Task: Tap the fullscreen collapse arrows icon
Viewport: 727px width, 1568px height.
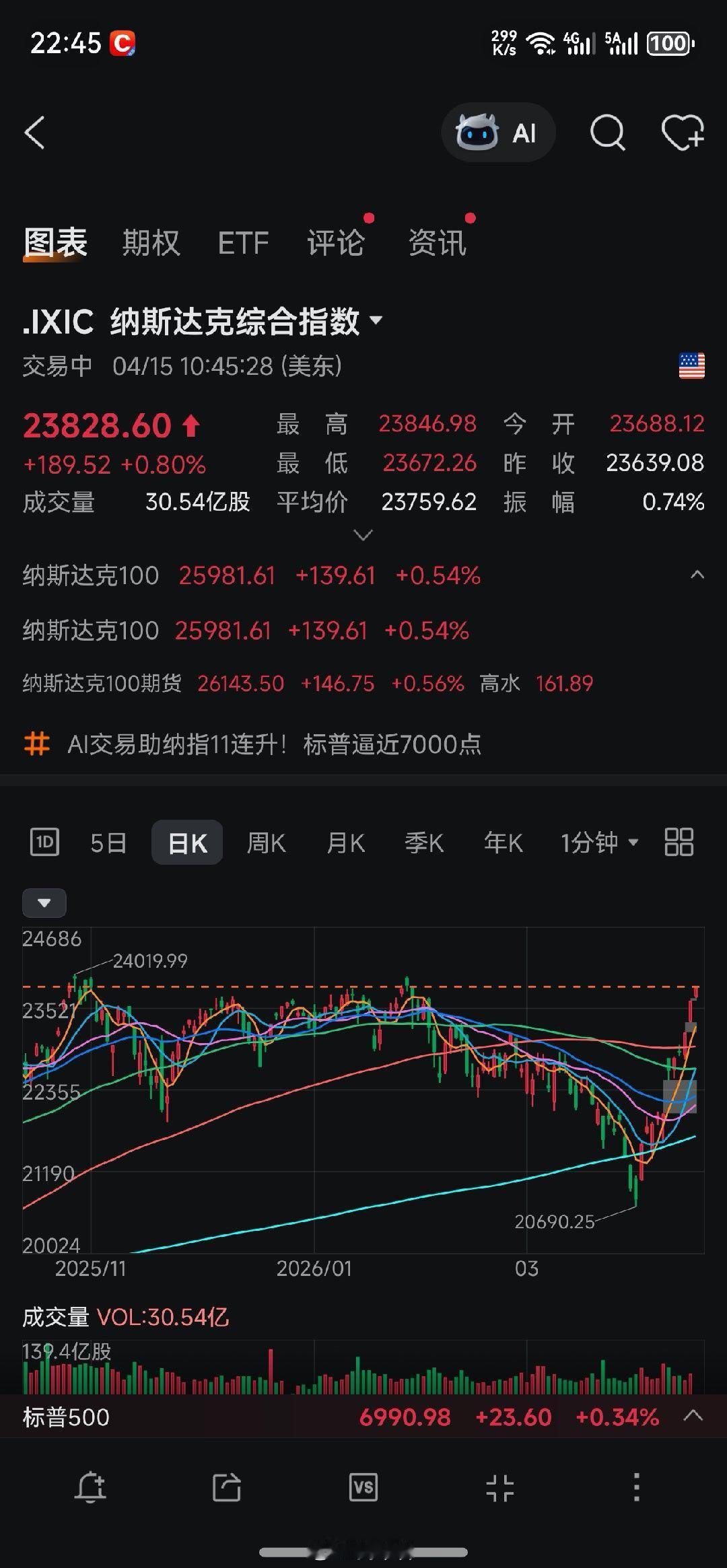Action: pos(499,1487)
